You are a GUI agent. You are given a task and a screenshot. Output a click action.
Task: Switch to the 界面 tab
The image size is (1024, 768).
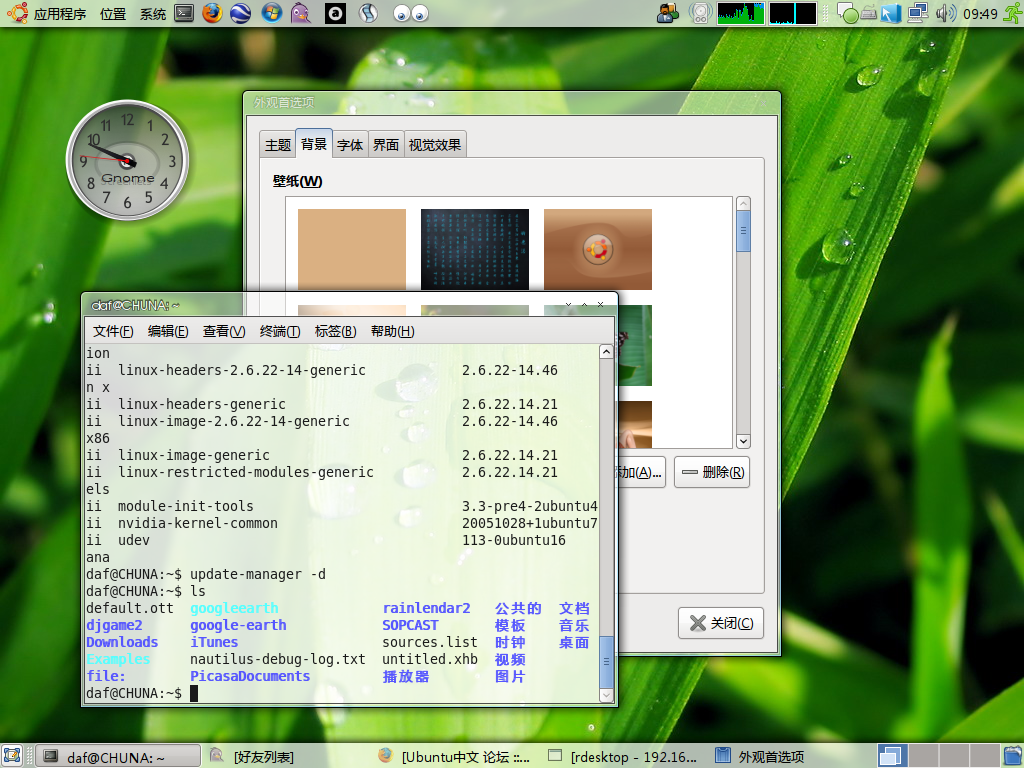click(386, 145)
